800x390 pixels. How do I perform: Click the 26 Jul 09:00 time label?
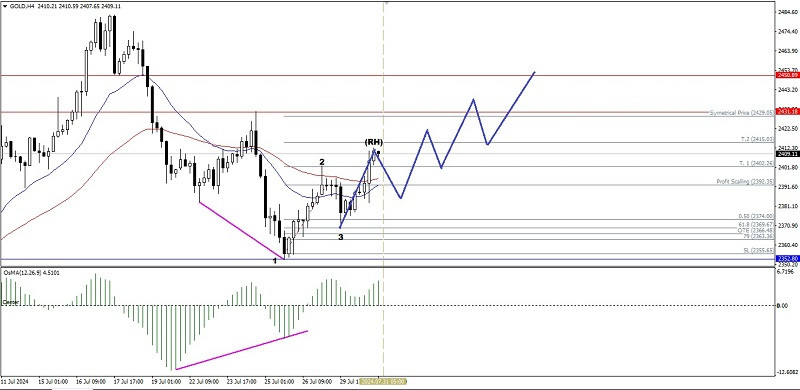(x=317, y=381)
